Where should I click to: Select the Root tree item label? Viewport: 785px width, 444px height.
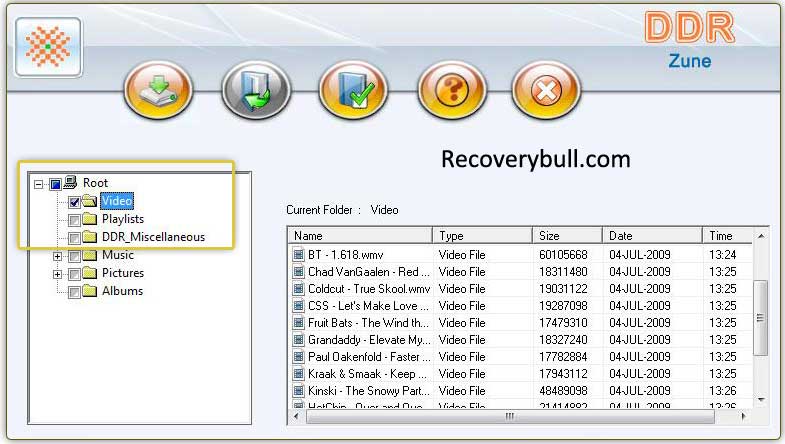point(96,183)
